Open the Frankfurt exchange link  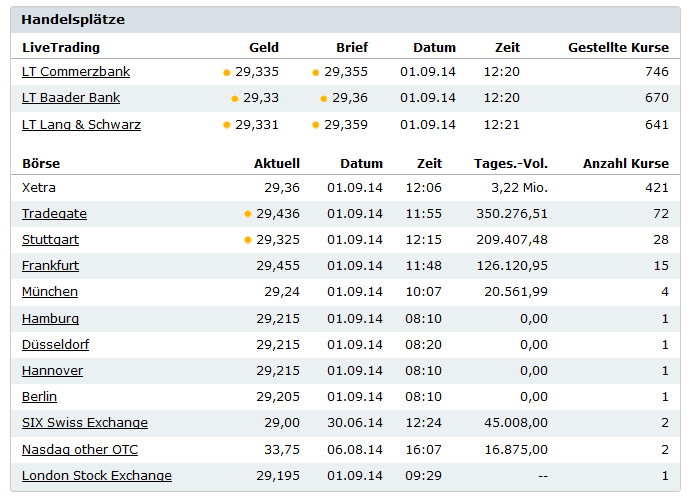click(x=50, y=266)
